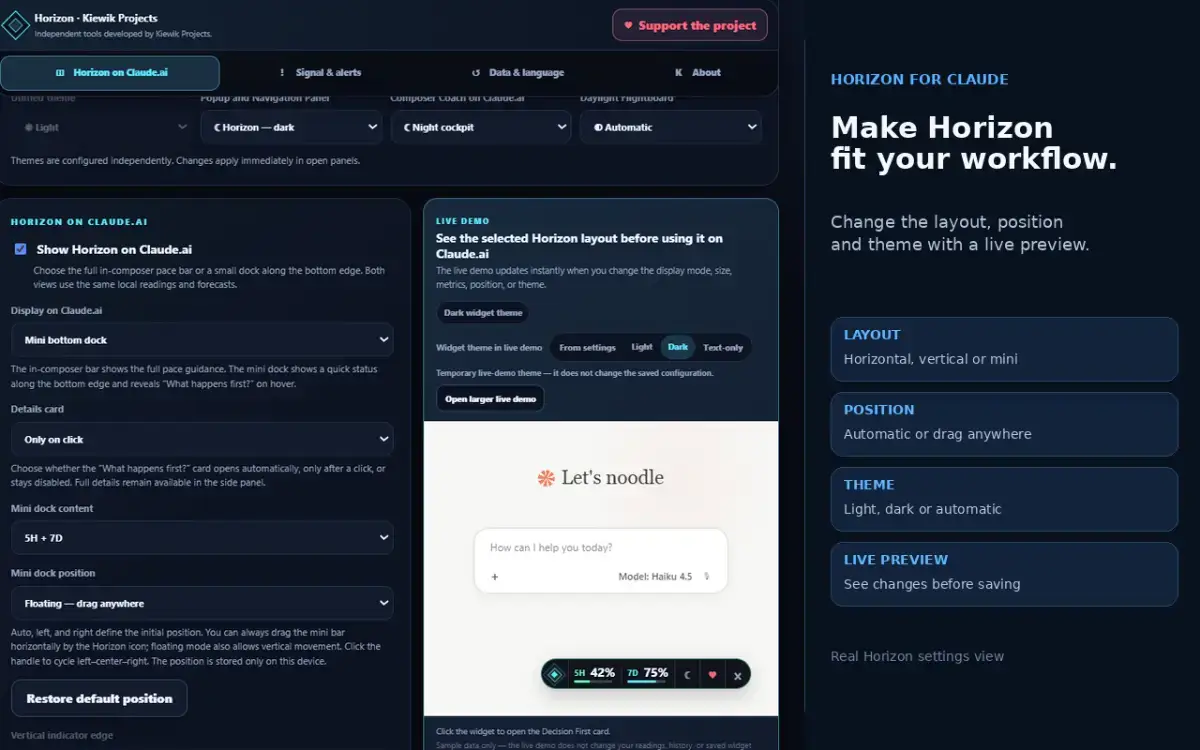Click the Model: Haiku 4.5 label
The width and height of the screenshot is (1200, 750).
[x=655, y=577]
